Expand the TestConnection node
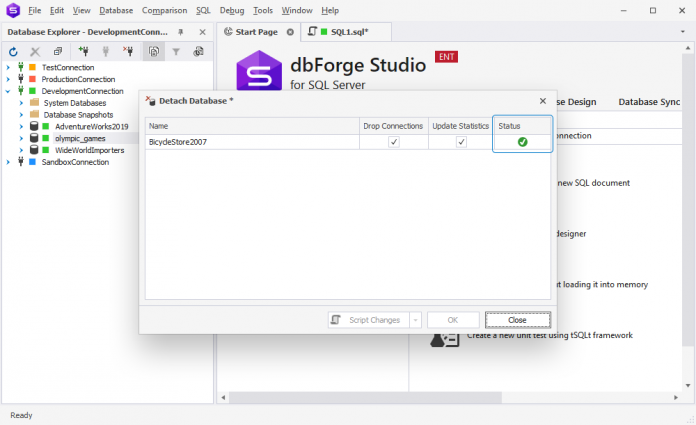The width and height of the screenshot is (696, 425). (x=8, y=68)
